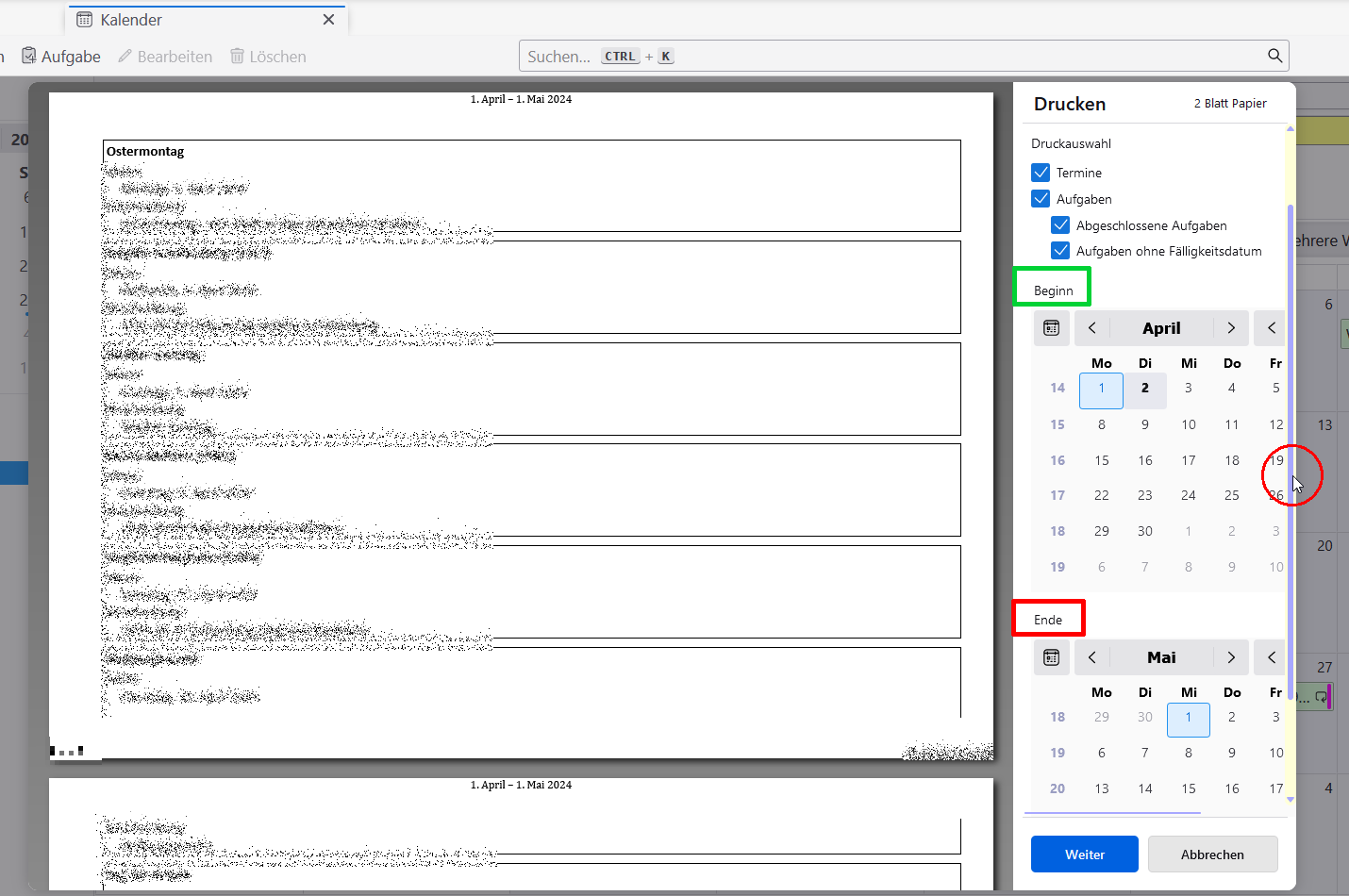This screenshot has height=896, width=1349.
Task: Click today icon in Beginn calendar
Action: 1052,328
